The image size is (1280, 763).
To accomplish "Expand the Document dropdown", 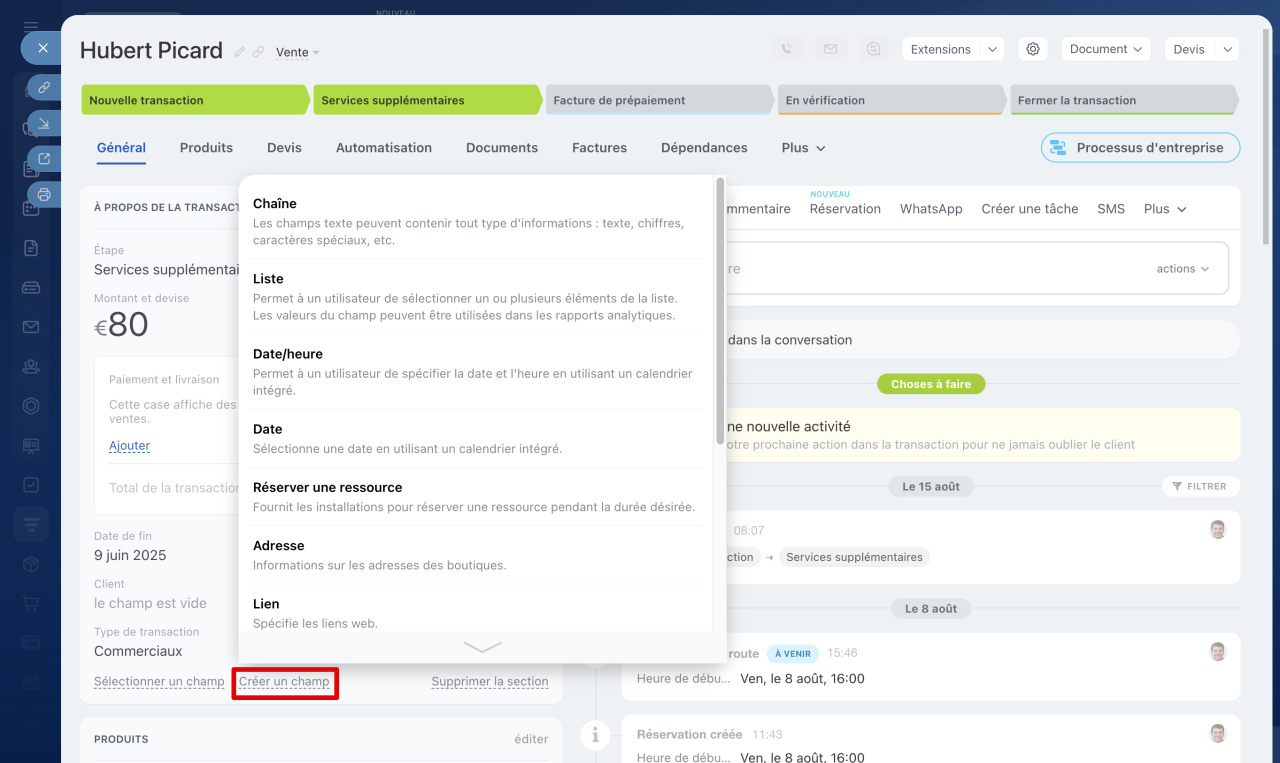I will click(1105, 49).
